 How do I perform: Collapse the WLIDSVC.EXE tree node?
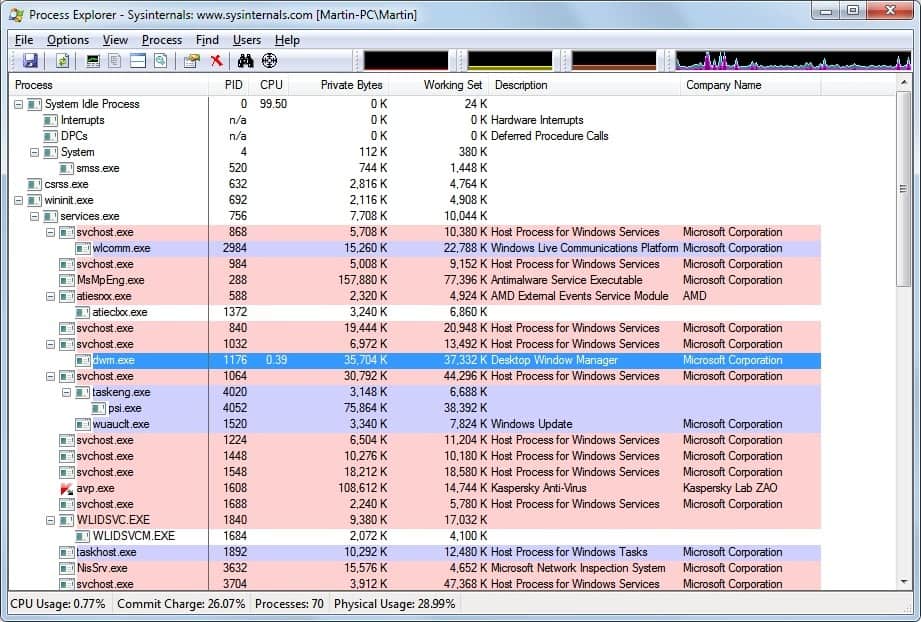[x=48, y=520]
